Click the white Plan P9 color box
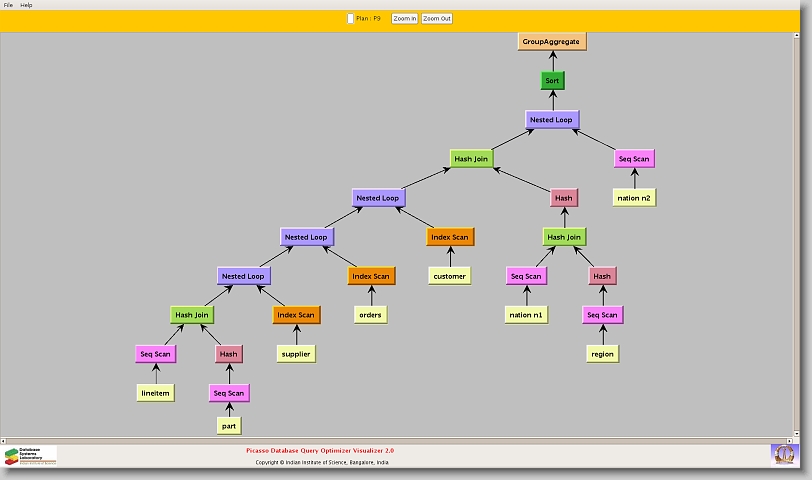 [x=350, y=18]
